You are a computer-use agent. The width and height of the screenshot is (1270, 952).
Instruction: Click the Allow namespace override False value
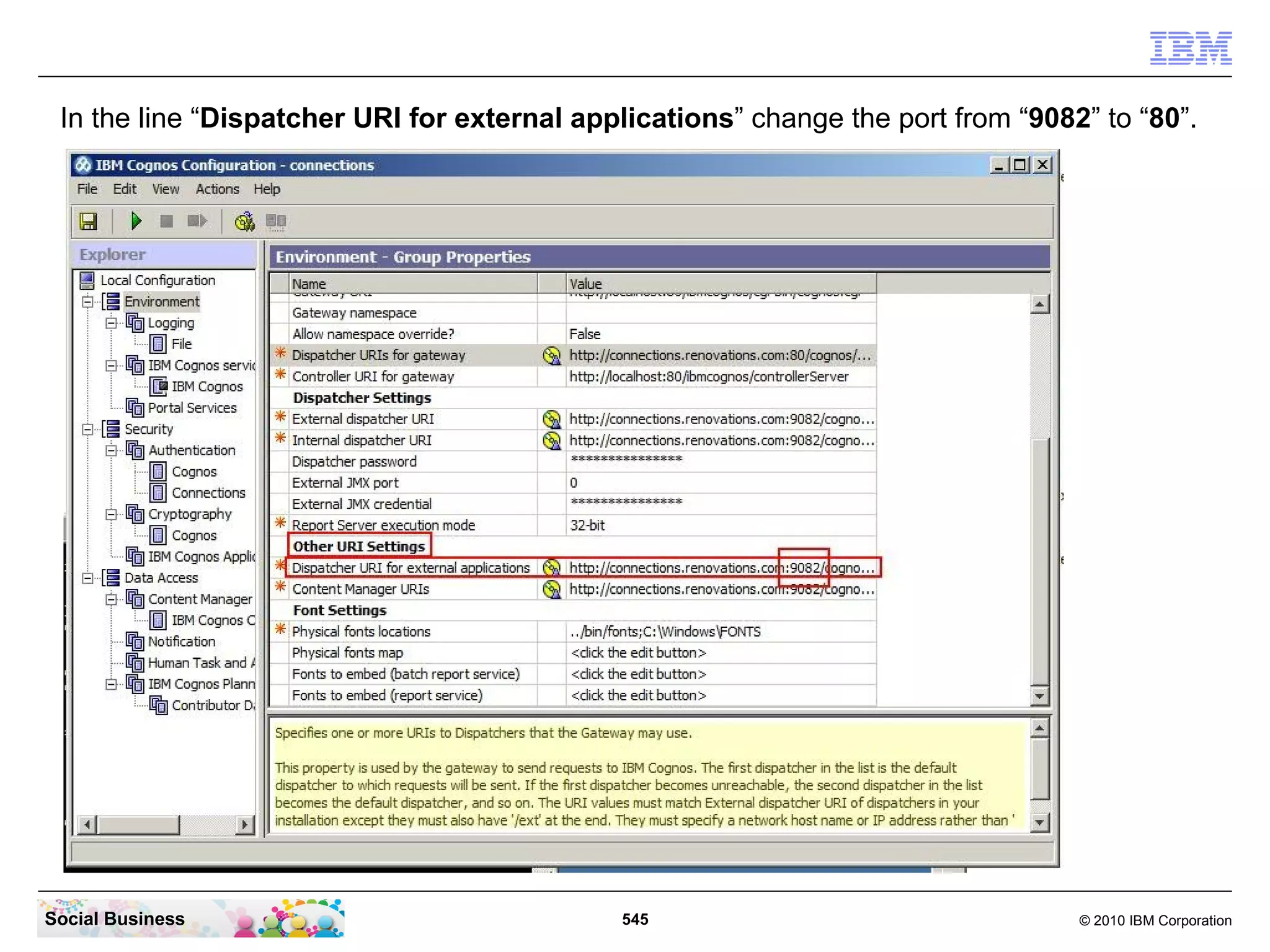(722, 334)
